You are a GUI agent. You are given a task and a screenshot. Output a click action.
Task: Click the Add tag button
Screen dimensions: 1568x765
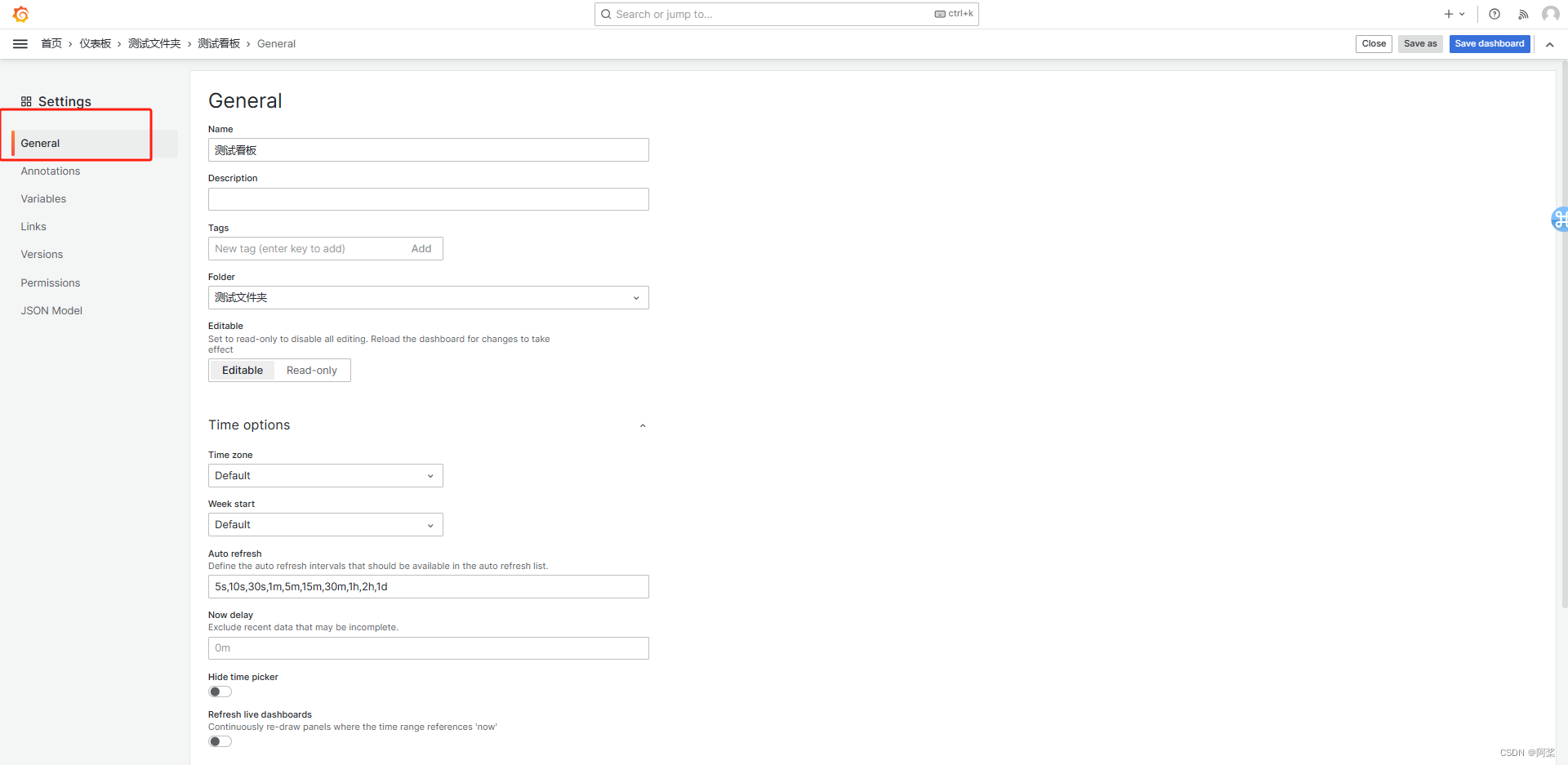click(421, 249)
